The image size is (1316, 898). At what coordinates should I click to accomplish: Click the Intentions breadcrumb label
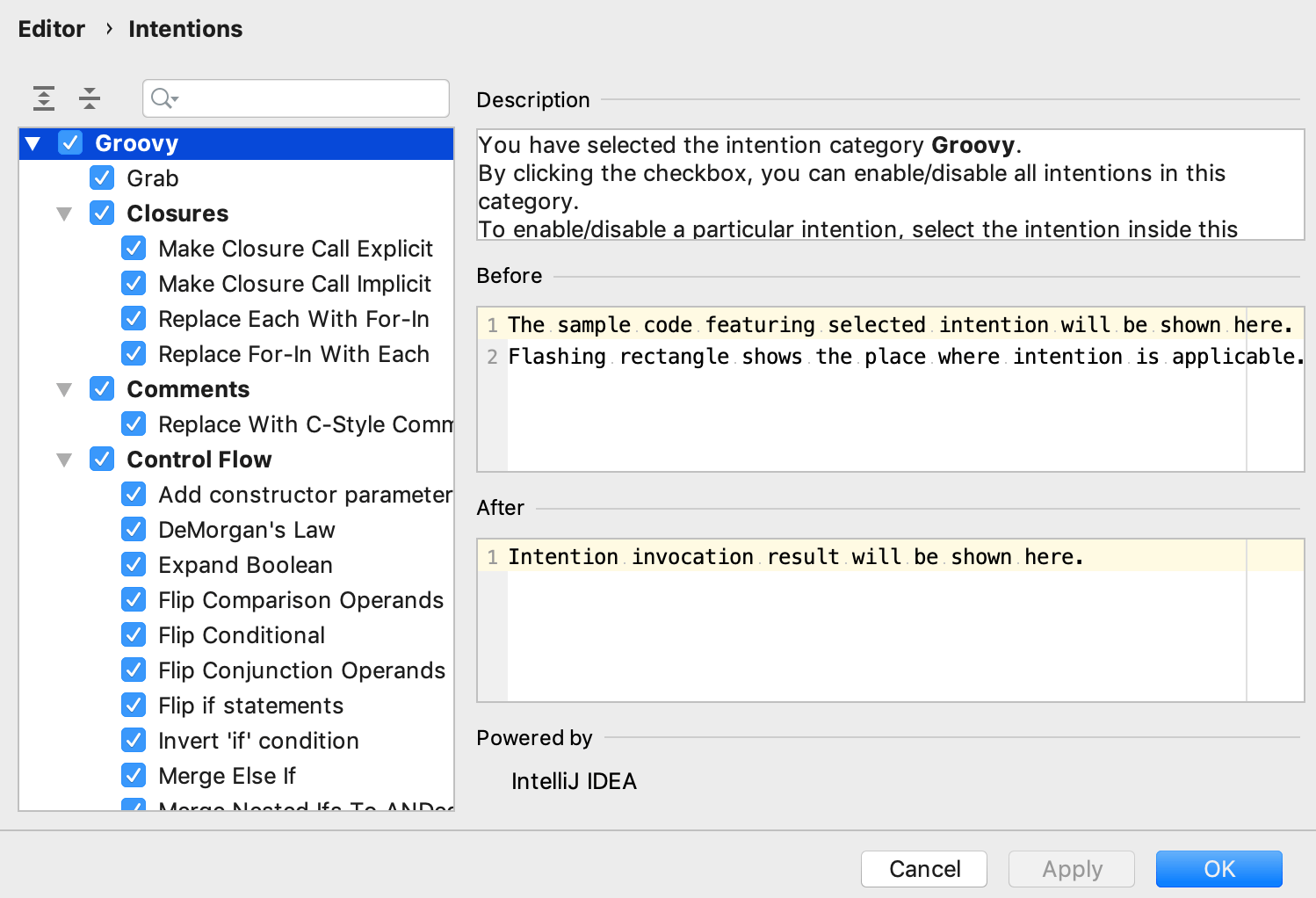184,28
